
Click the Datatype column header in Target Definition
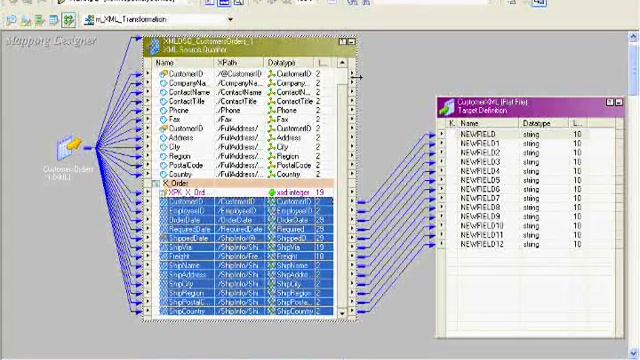click(x=543, y=123)
